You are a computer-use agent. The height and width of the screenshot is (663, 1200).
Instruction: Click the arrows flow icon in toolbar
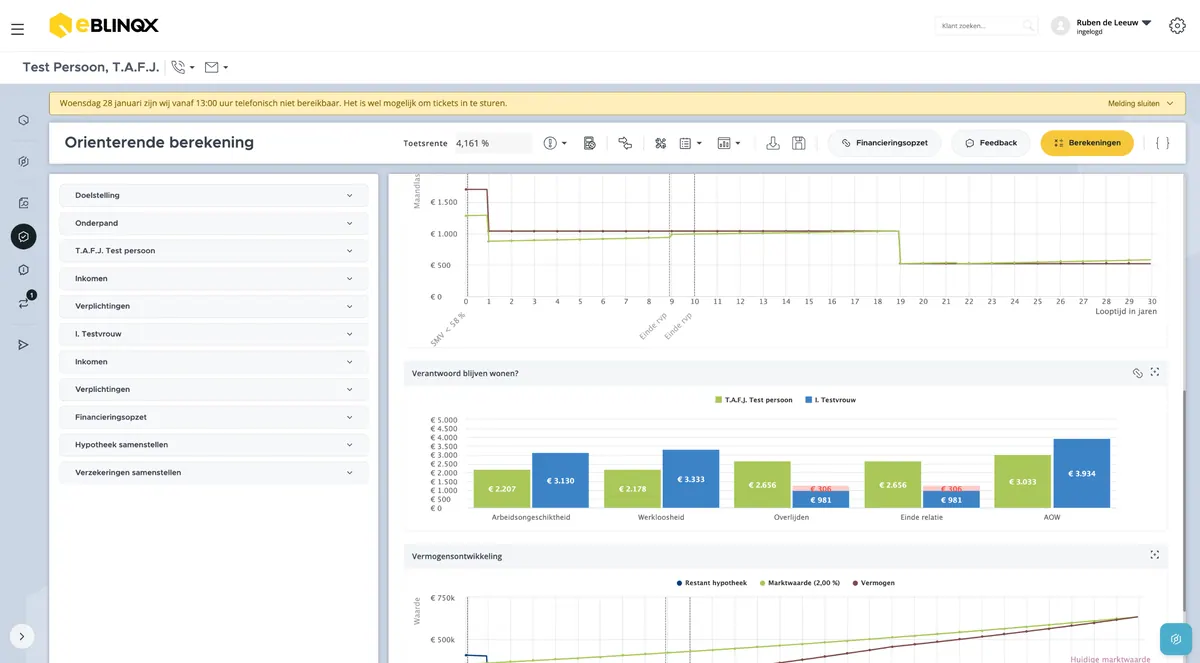point(625,143)
